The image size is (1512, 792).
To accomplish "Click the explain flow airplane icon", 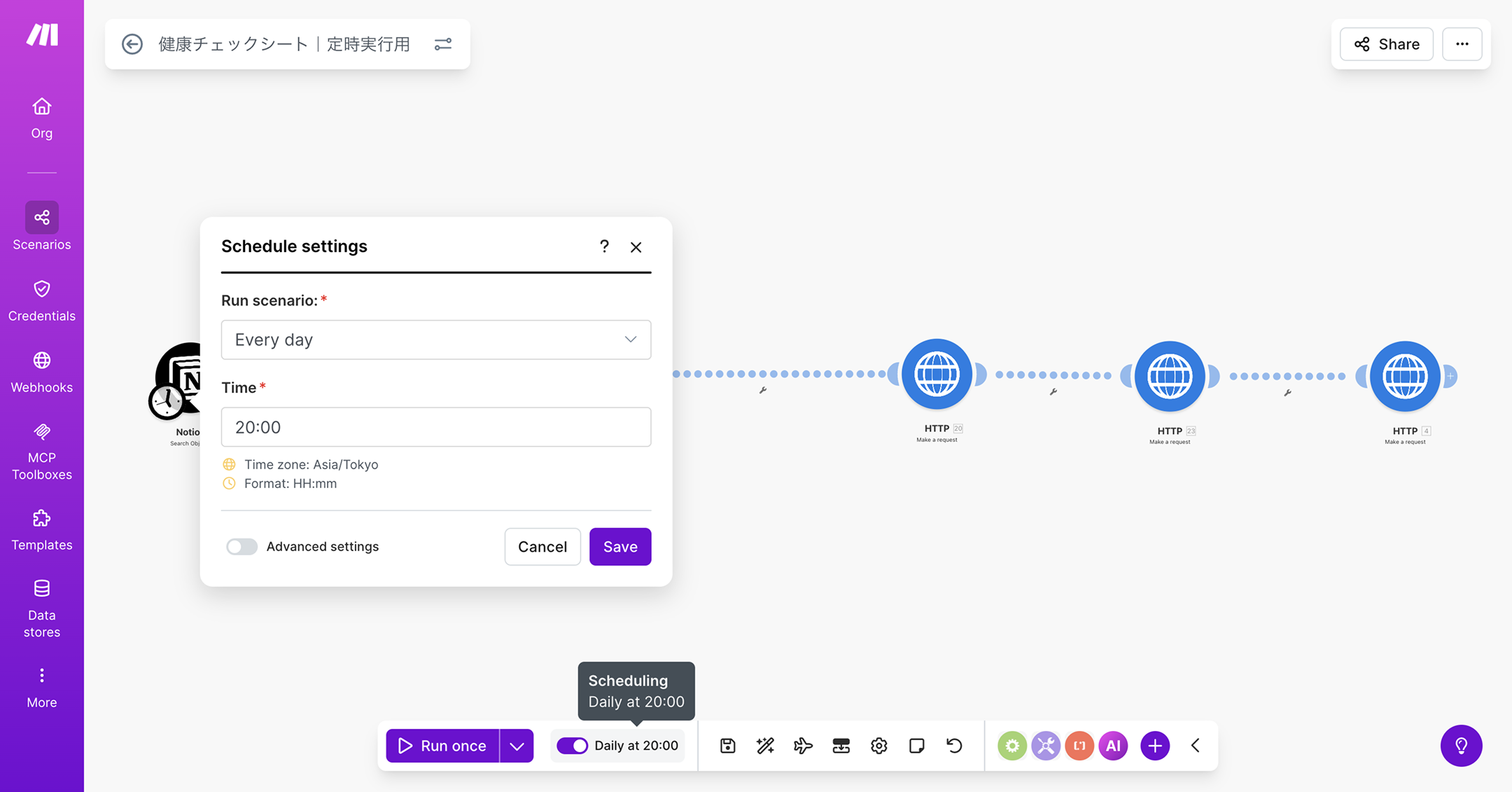I will click(803, 746).
